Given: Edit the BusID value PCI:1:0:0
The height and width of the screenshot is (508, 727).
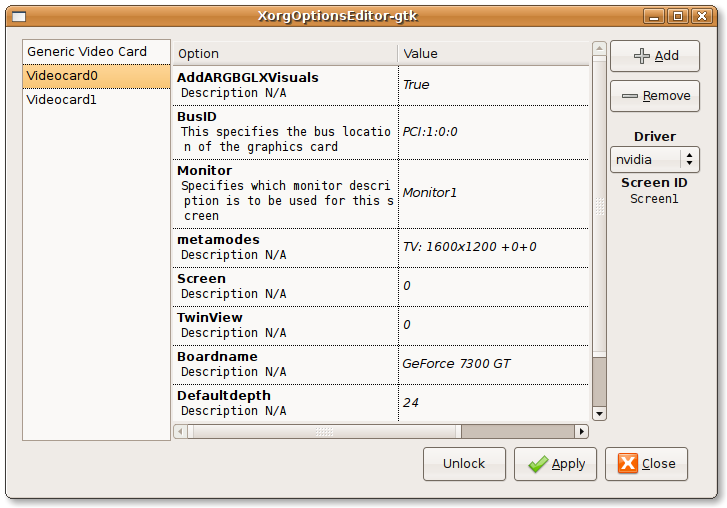Looking at the screenshot, I should pyautogui.click(x=430, y=131).
